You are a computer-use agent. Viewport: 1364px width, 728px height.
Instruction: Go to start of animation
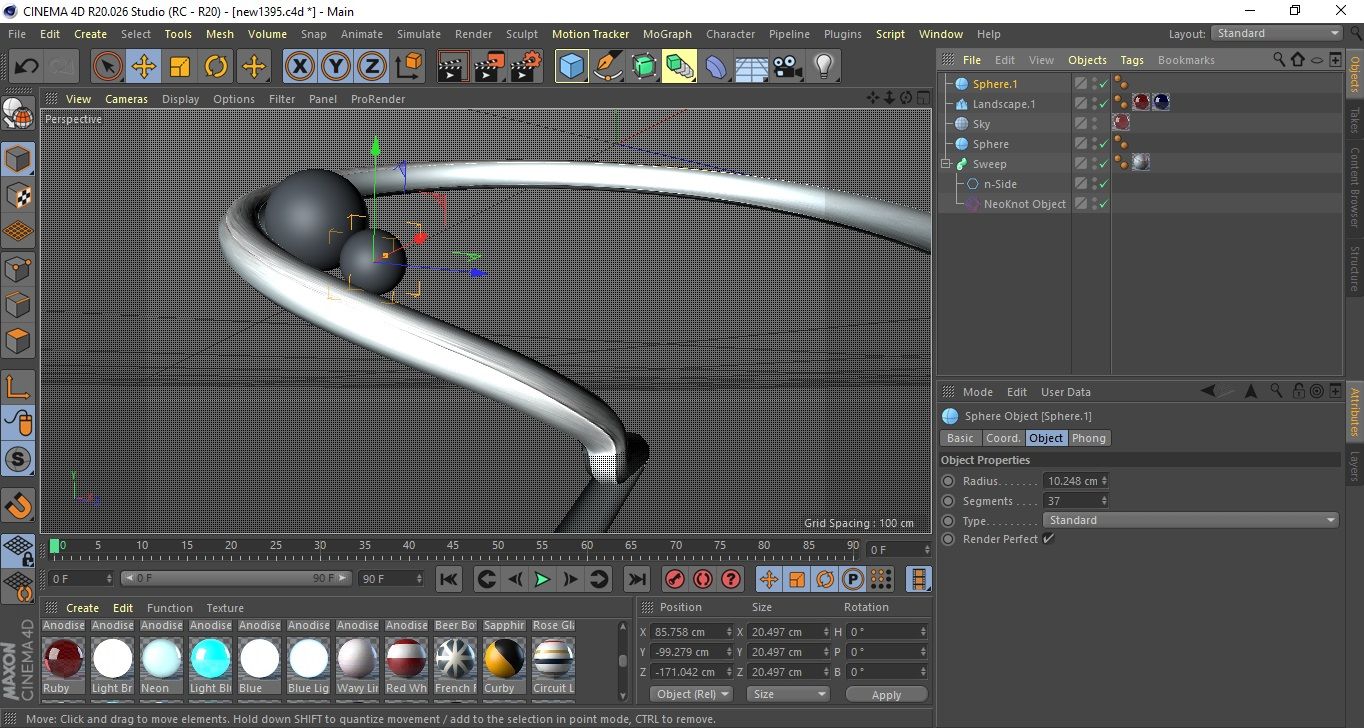point(449,579)
